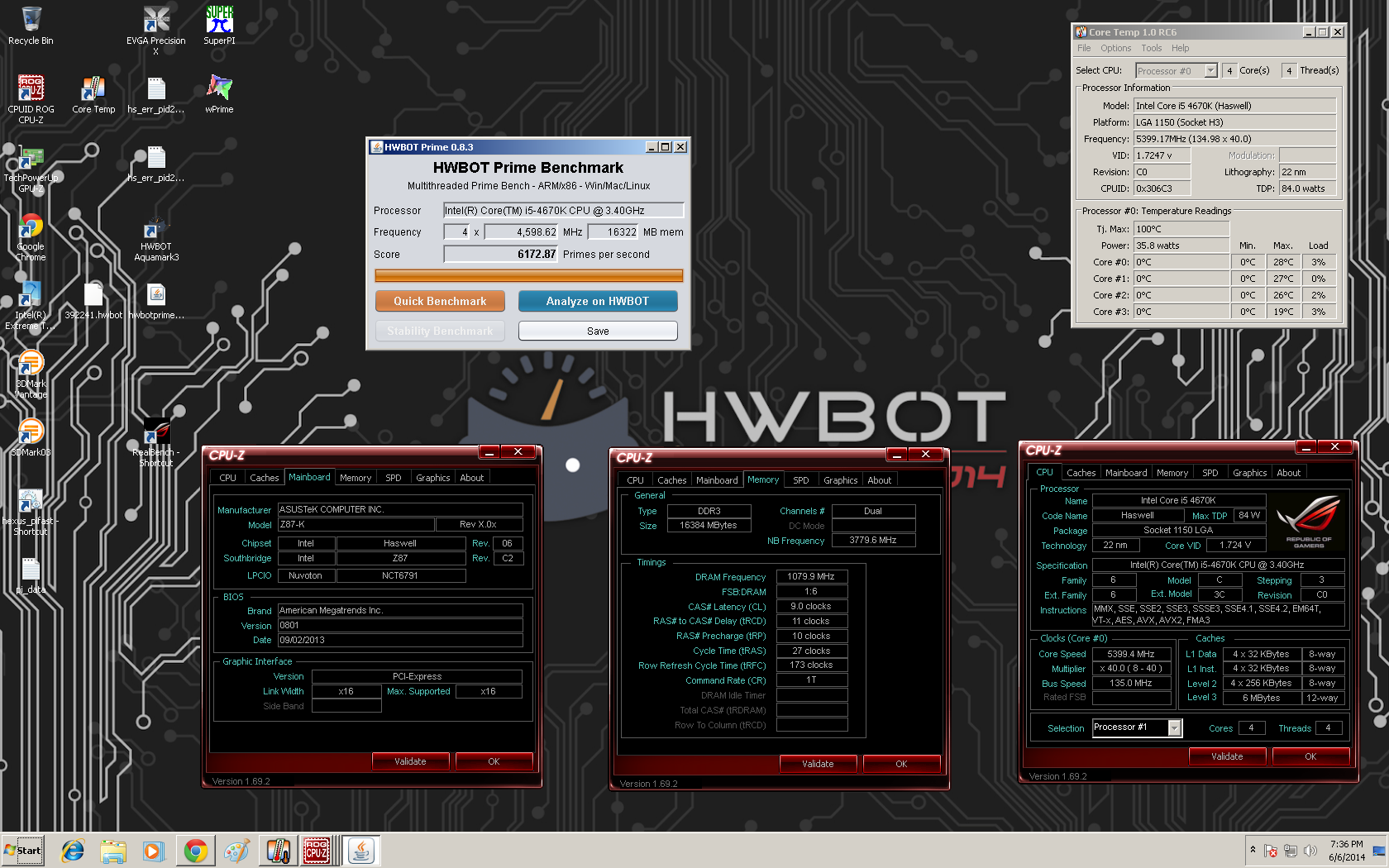Click Processor name field in HWBOT Prime
This screenshot has width=1389, height=868.
564,210
